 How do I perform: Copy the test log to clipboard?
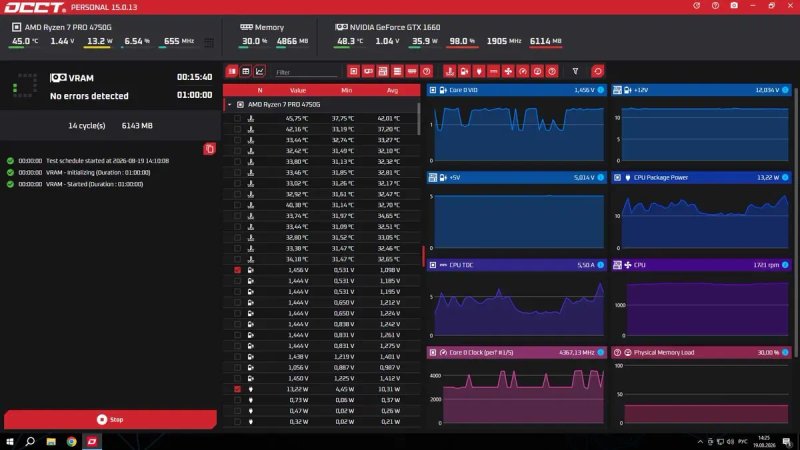coord(209,149)
